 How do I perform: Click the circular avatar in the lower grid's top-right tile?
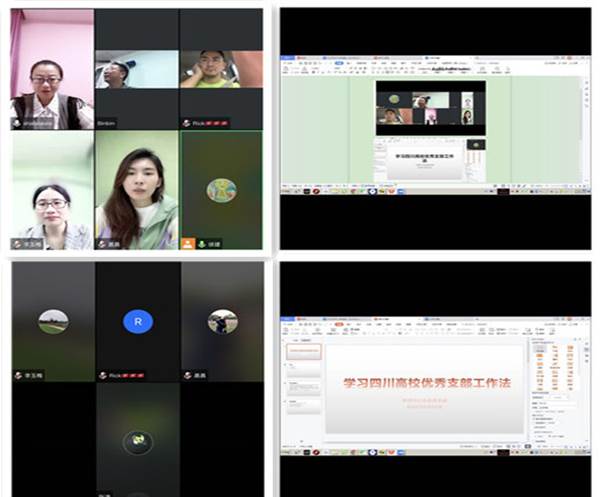[222, 321]
